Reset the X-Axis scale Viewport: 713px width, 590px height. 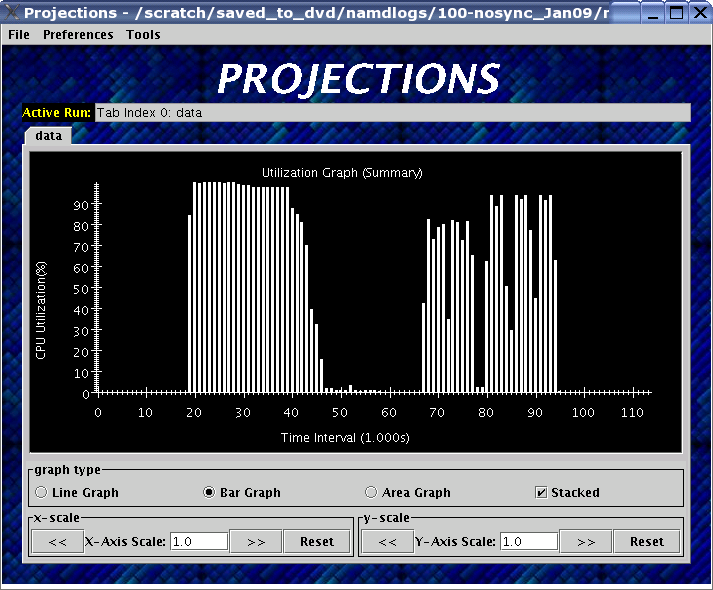tap(316, 541)
